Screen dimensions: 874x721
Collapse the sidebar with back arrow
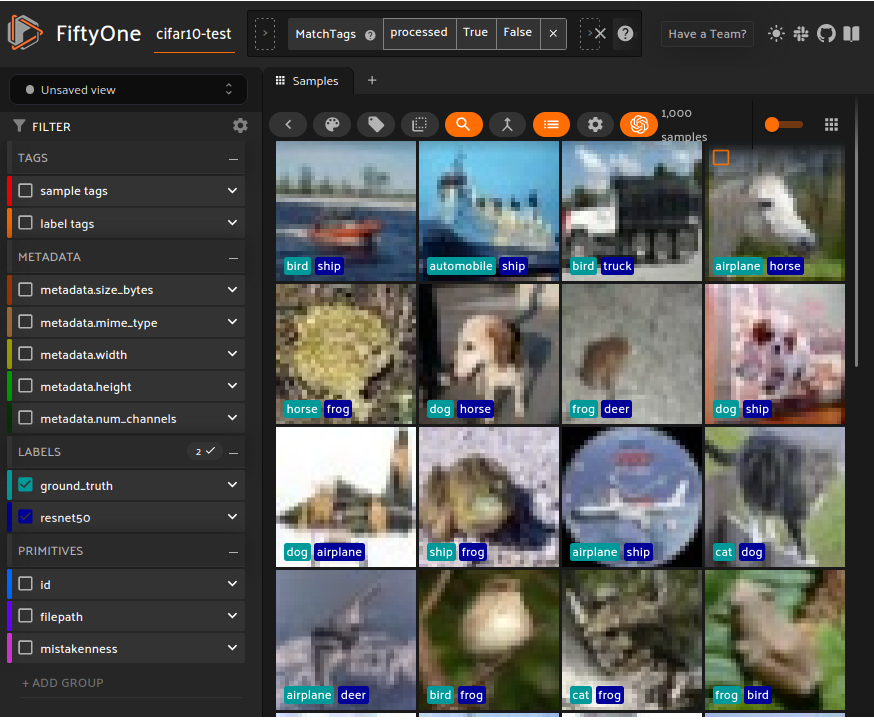[x=288, y=125]
